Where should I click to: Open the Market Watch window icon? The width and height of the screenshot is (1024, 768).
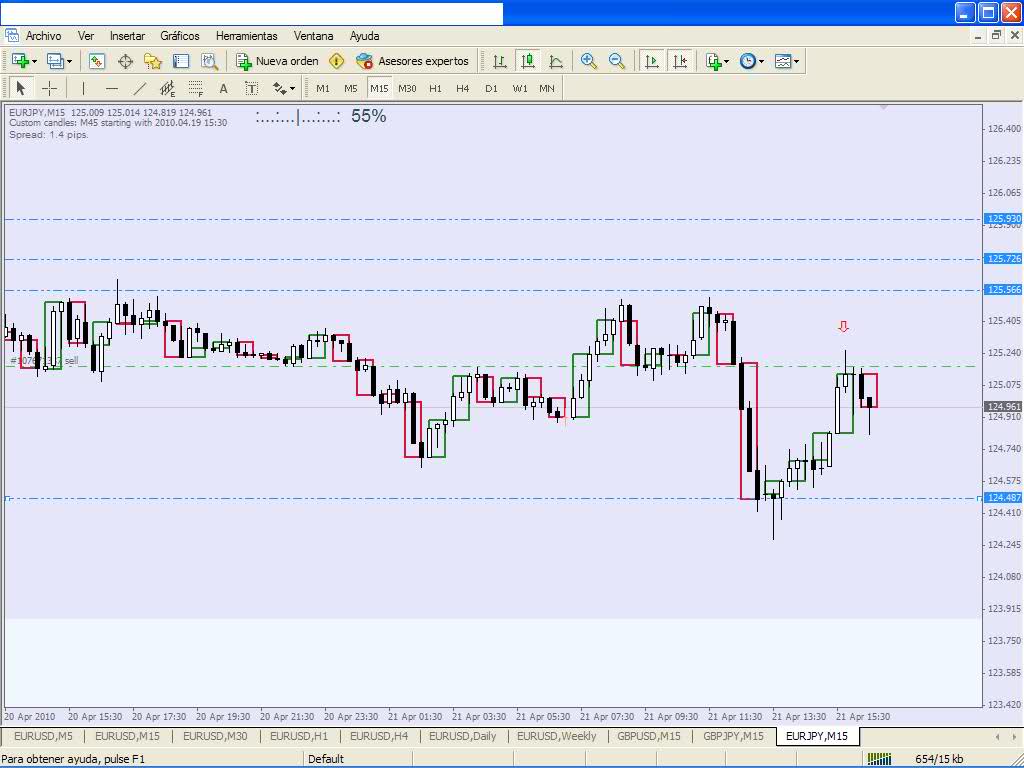click(x=97, y=61)
